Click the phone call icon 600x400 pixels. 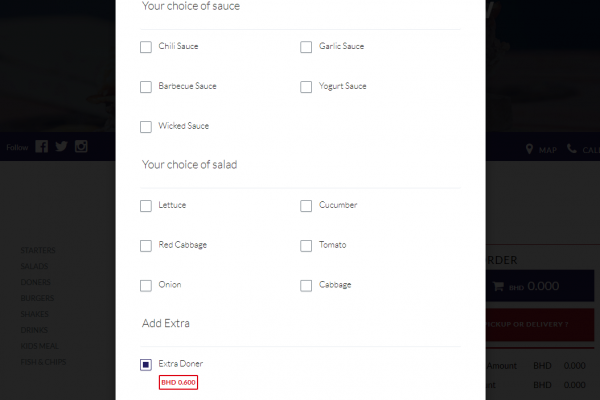click(x=572, y=149)
